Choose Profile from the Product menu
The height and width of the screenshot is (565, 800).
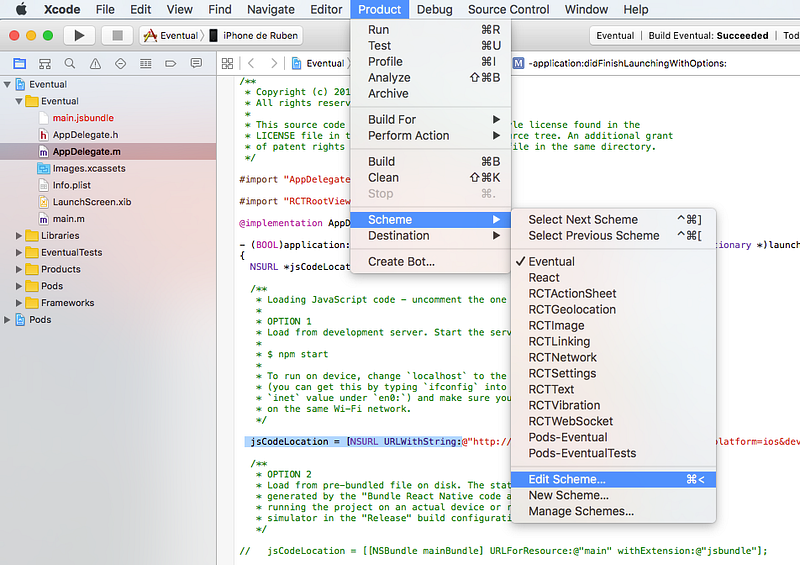(431, 62)
